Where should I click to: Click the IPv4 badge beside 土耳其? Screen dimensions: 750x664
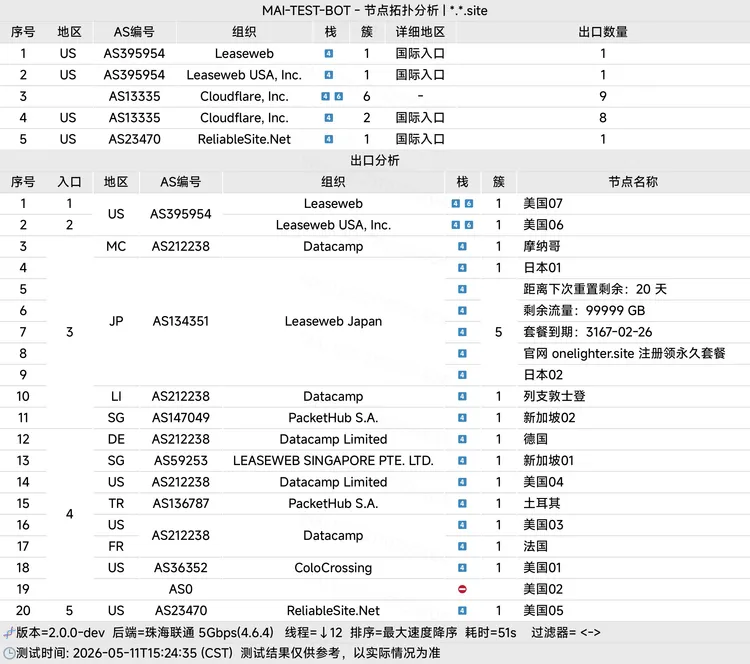click(x=462, y=503)
